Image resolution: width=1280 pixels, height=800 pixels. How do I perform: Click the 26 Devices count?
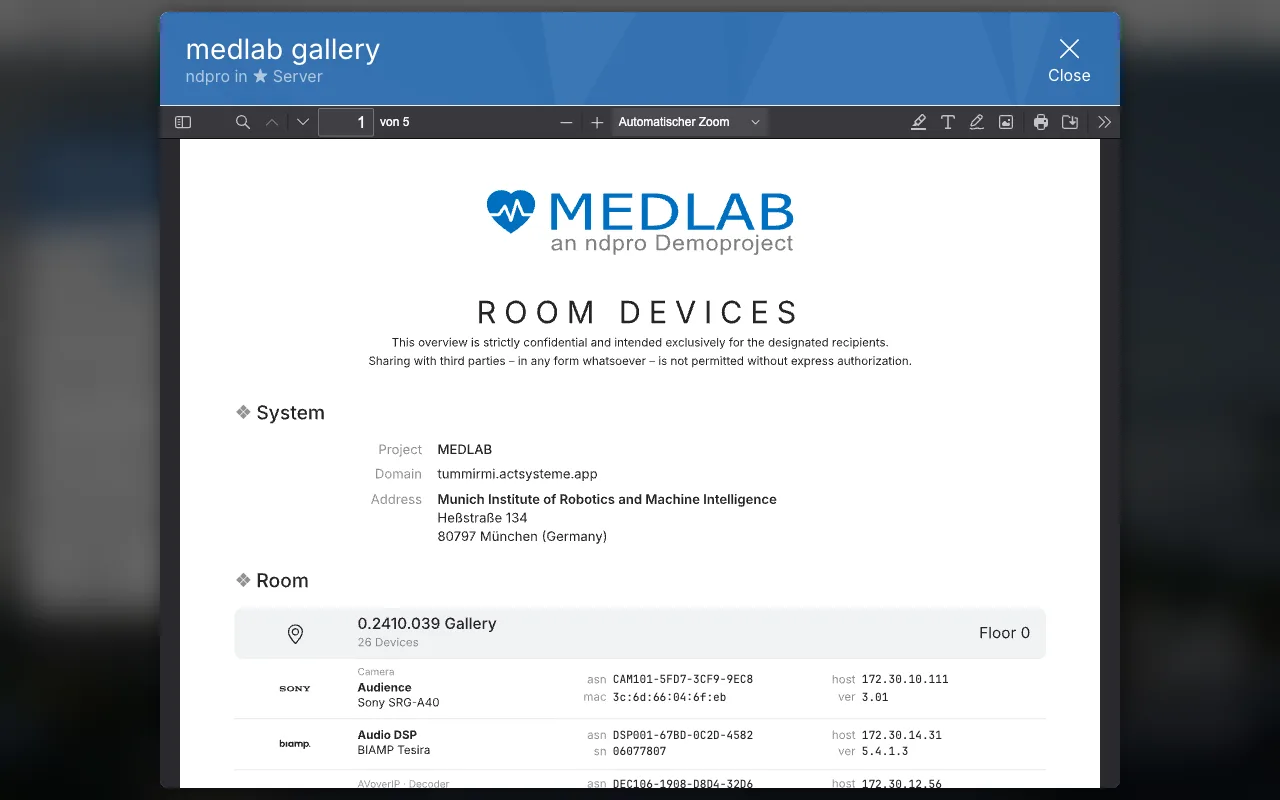[x=388, y=642]
